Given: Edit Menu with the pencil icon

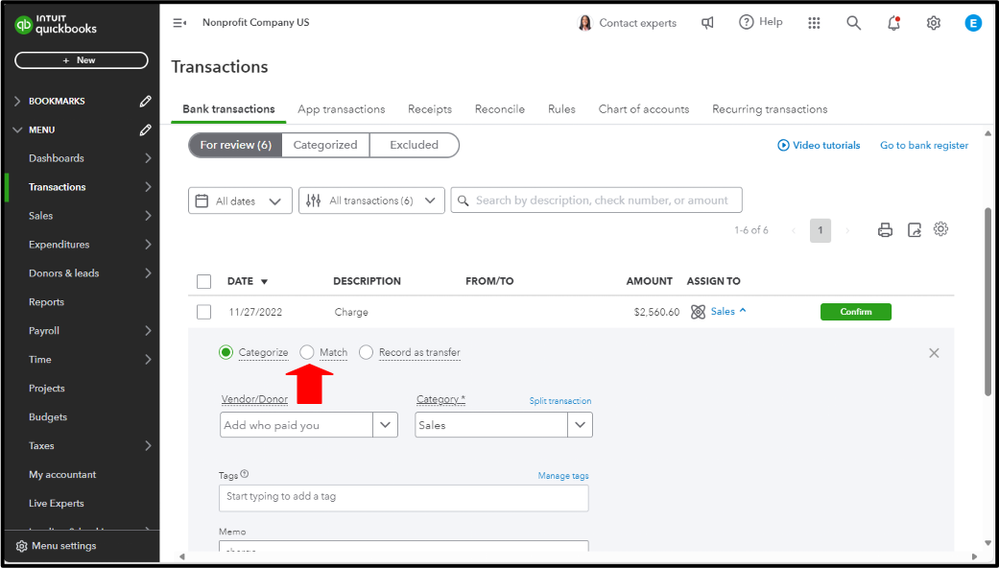Looking at the screenshot, I should [145, 130].
